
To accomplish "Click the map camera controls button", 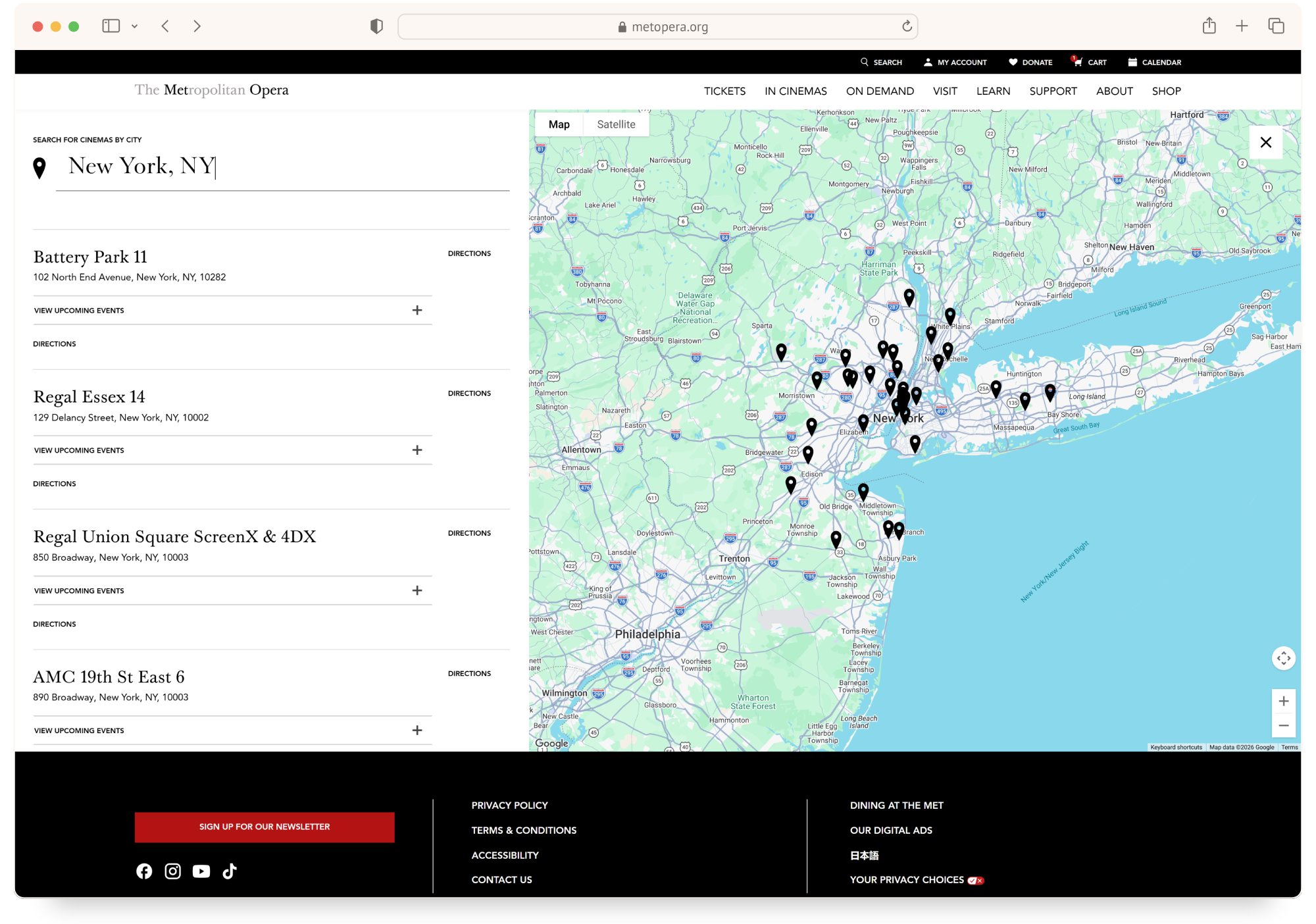I will coord(1284,658).
